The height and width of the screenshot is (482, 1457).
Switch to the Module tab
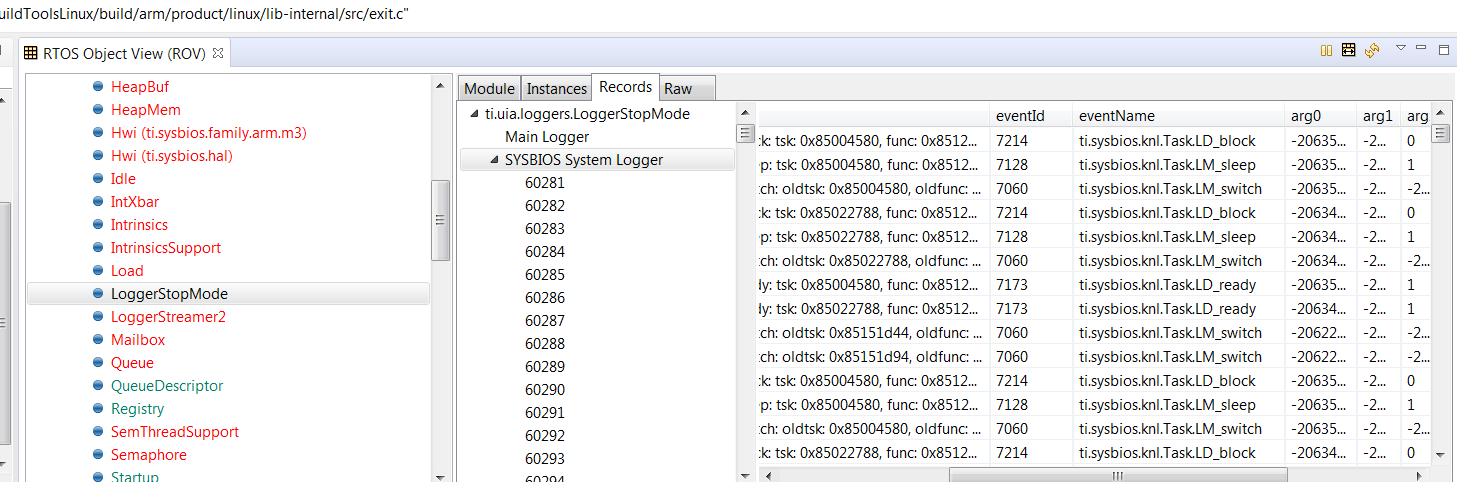pos(489,88)
